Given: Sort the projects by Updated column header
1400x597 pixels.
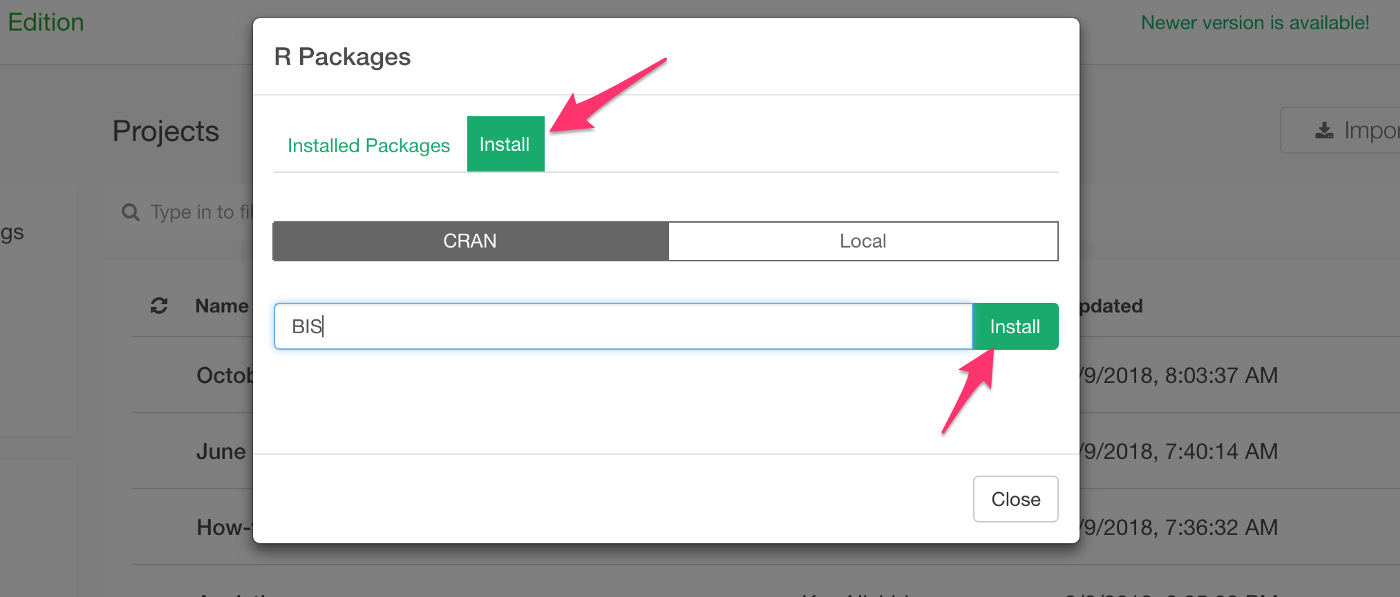Looking at the screenshot, I should pos(1110,306).
